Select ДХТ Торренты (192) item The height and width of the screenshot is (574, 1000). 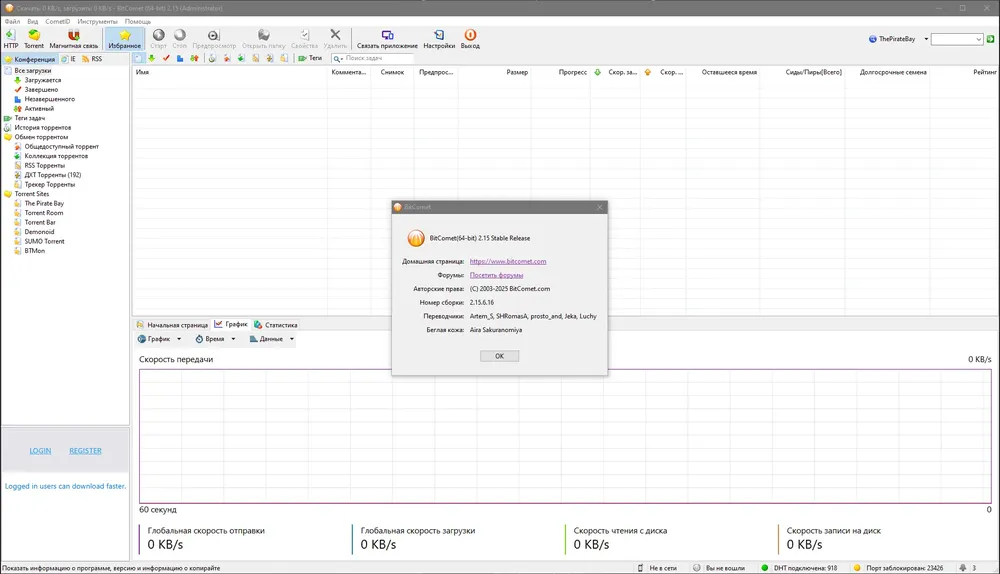tap(52, 175)
